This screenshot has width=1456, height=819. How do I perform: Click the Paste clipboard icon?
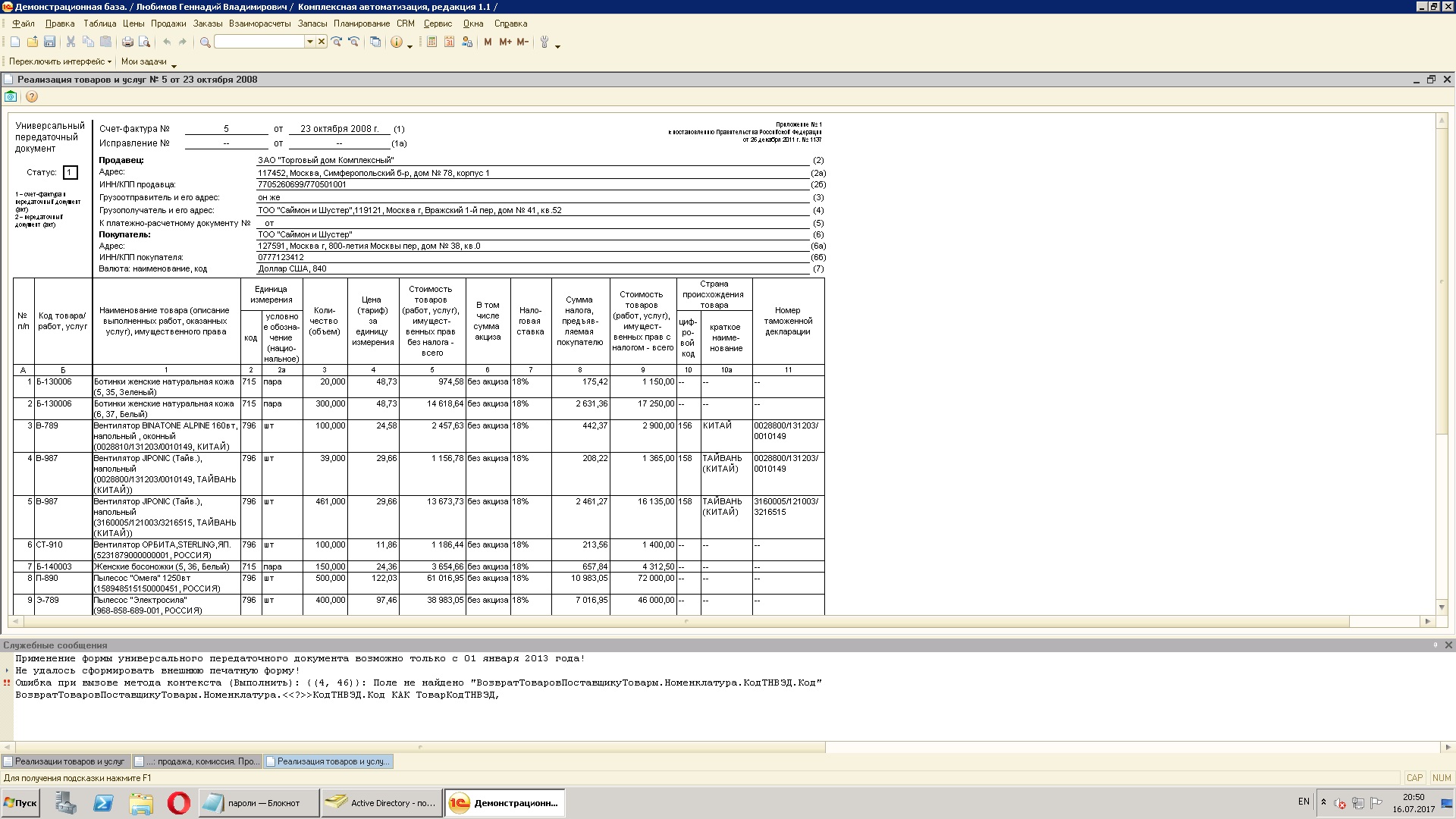pos(105,42)
